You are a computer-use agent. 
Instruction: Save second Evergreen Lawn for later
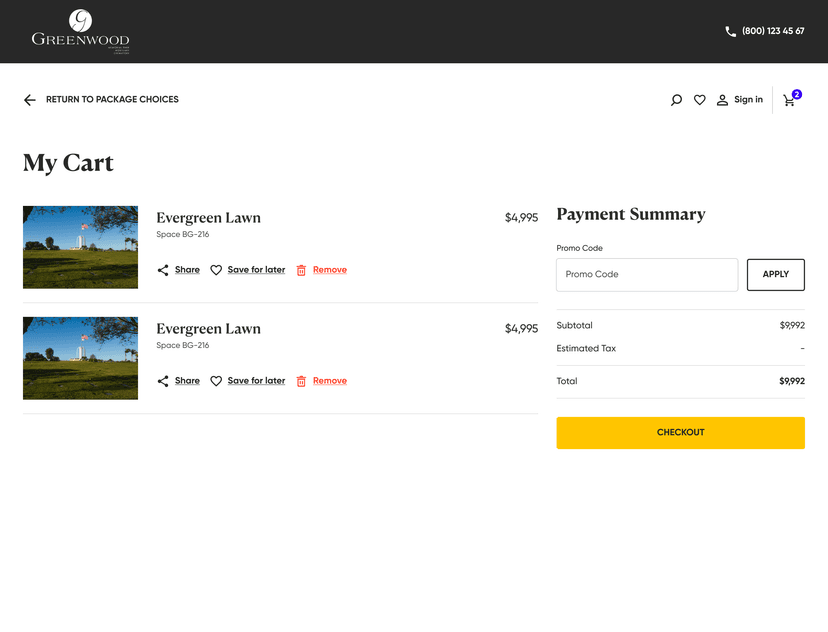tap(256, 381)
